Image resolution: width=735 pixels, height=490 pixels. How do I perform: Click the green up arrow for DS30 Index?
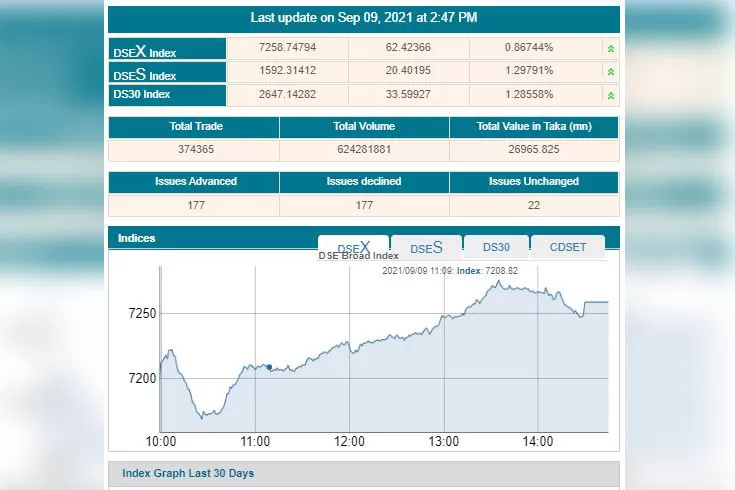[611, 96]
